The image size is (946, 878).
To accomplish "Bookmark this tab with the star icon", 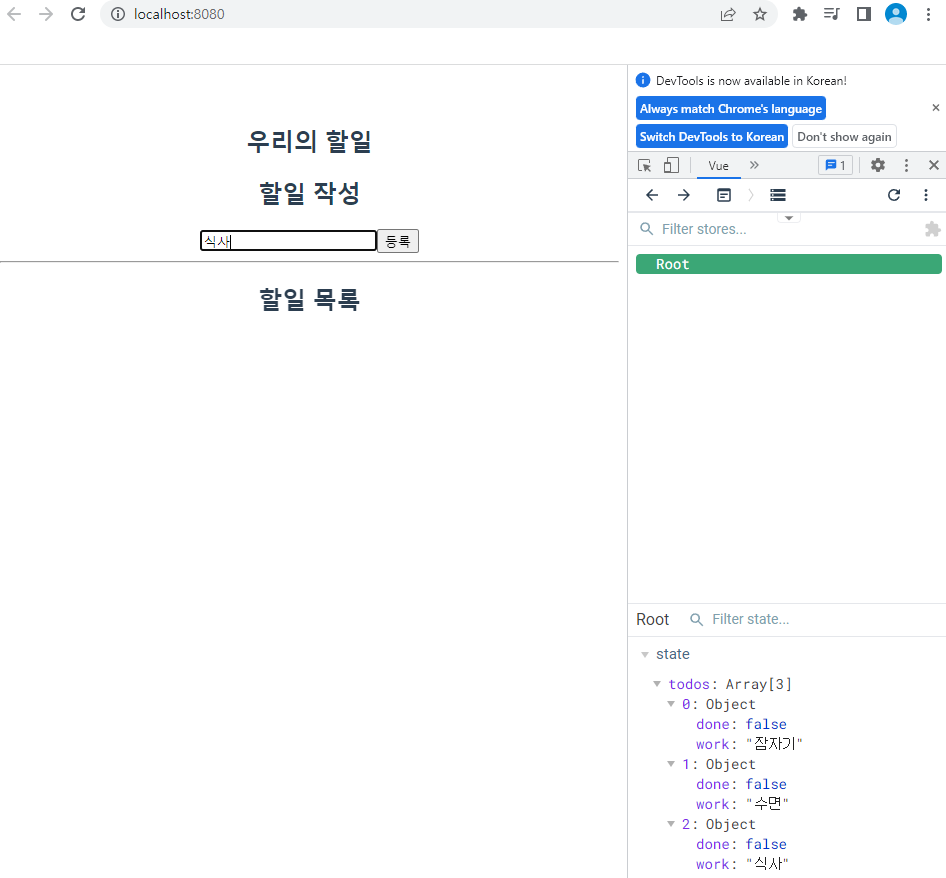I will click(760, 14).
